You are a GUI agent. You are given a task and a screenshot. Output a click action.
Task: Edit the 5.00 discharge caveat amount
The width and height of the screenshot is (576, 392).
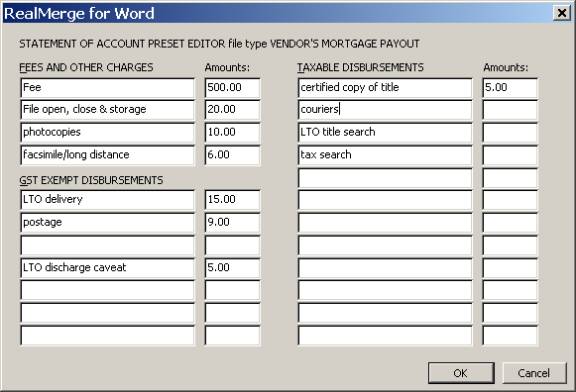[x=233, y=268]
